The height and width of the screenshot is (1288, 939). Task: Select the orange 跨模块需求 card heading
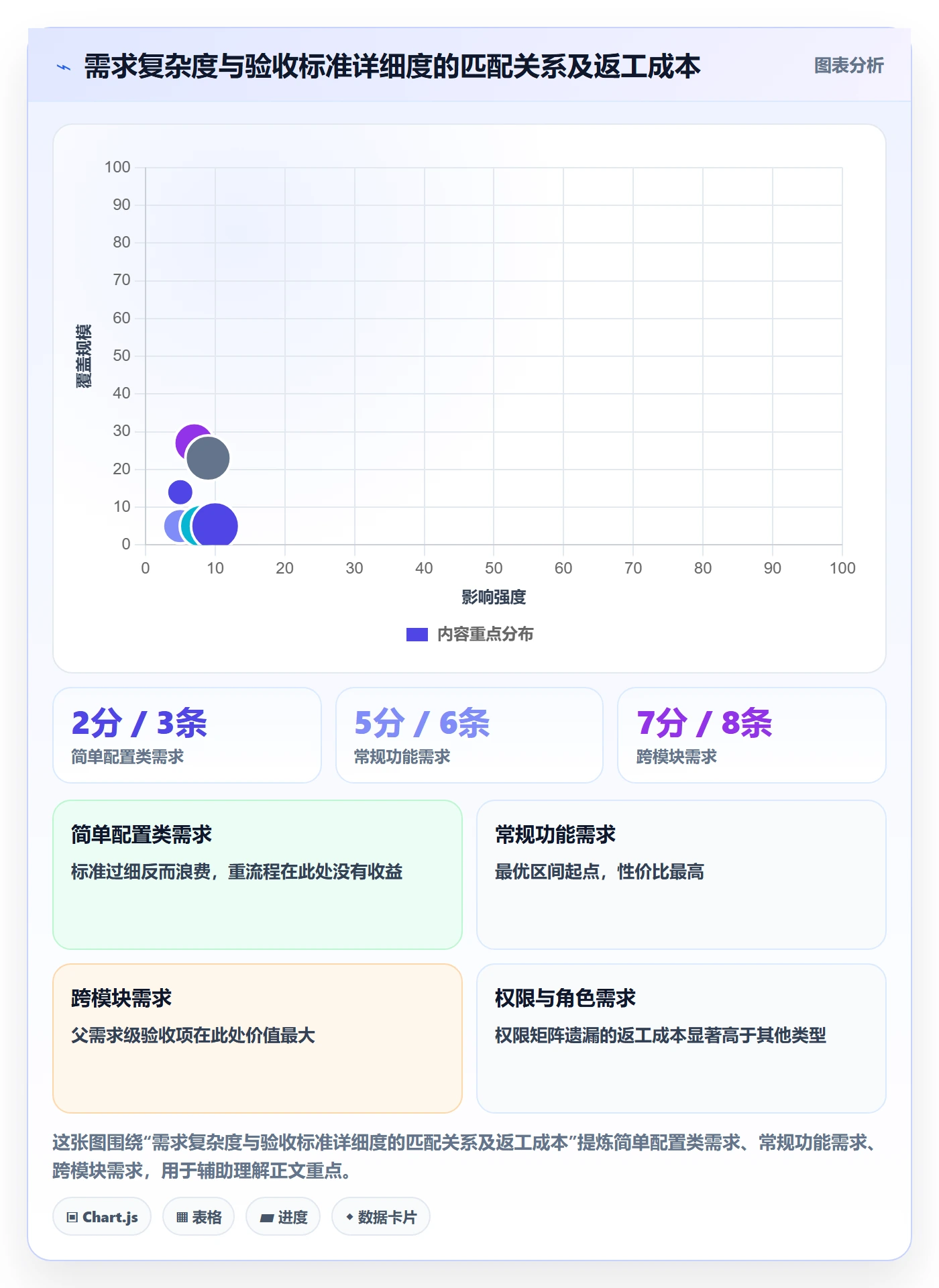click(x=121, y=998)
